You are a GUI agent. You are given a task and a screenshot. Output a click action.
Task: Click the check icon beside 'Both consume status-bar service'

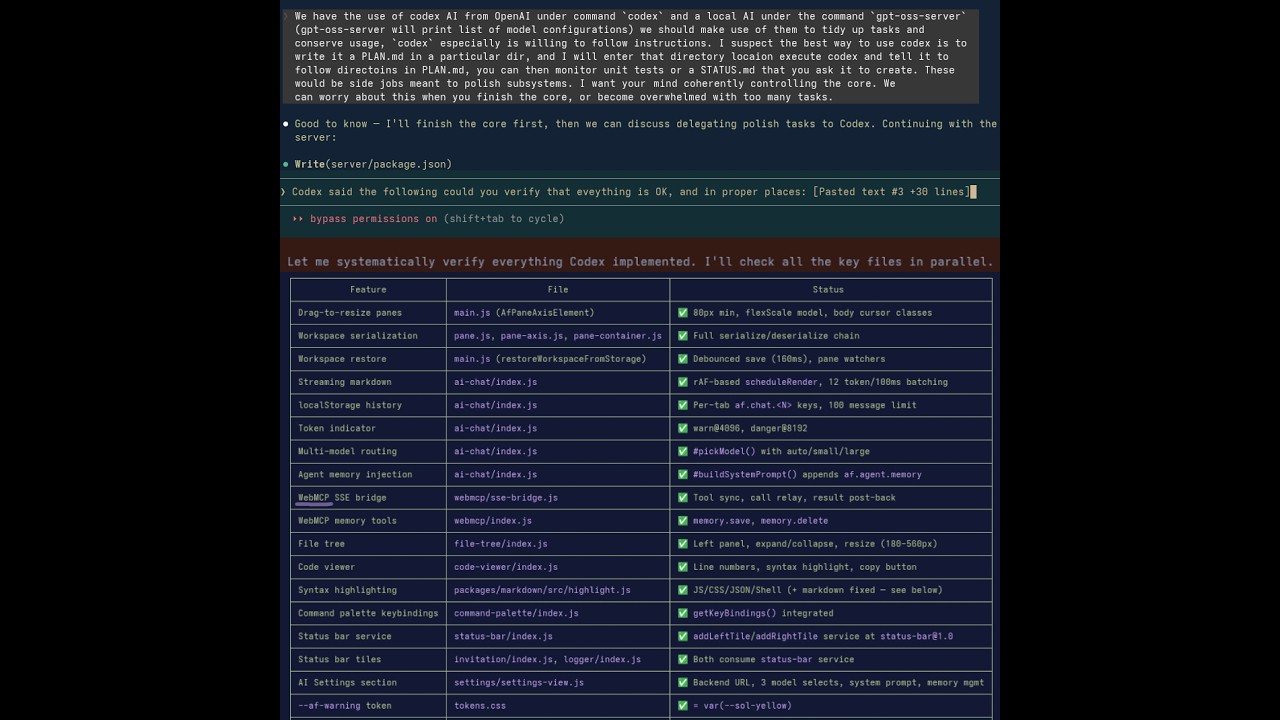pyautogui.click(x=683, y=658)
